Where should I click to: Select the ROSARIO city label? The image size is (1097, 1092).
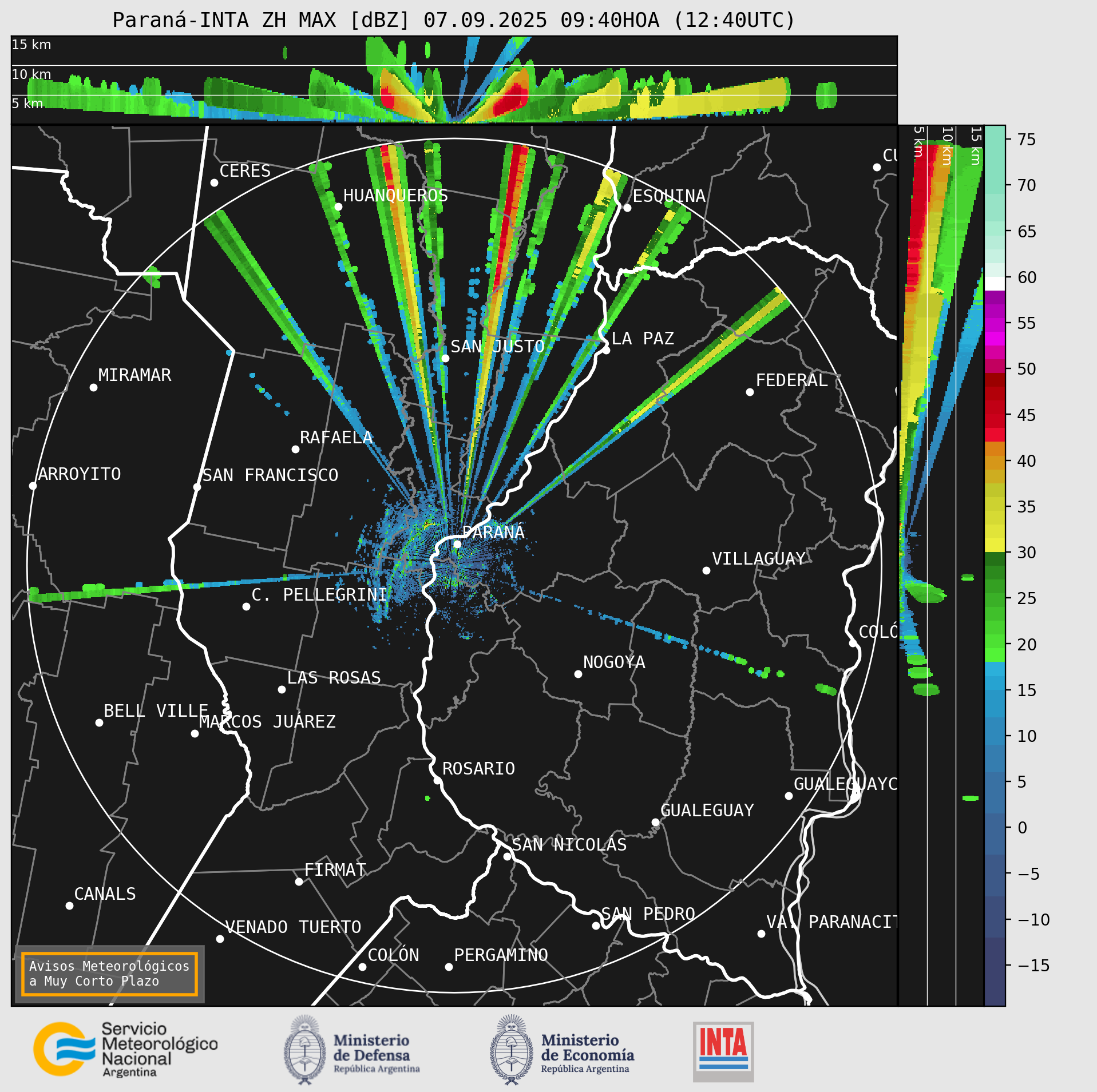coord(478,768)
